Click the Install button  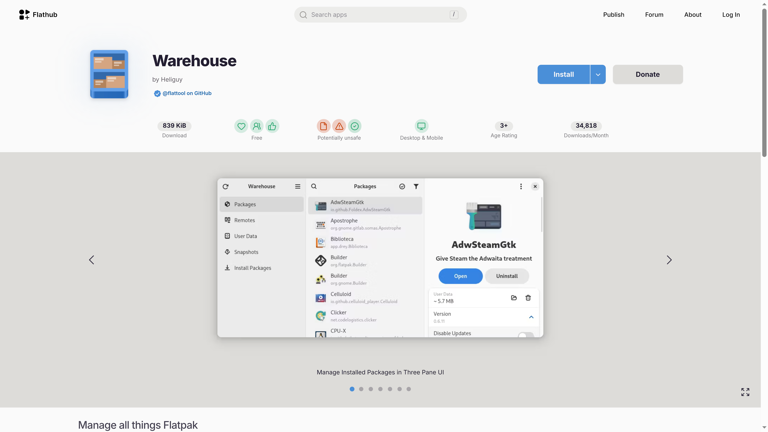564,74
